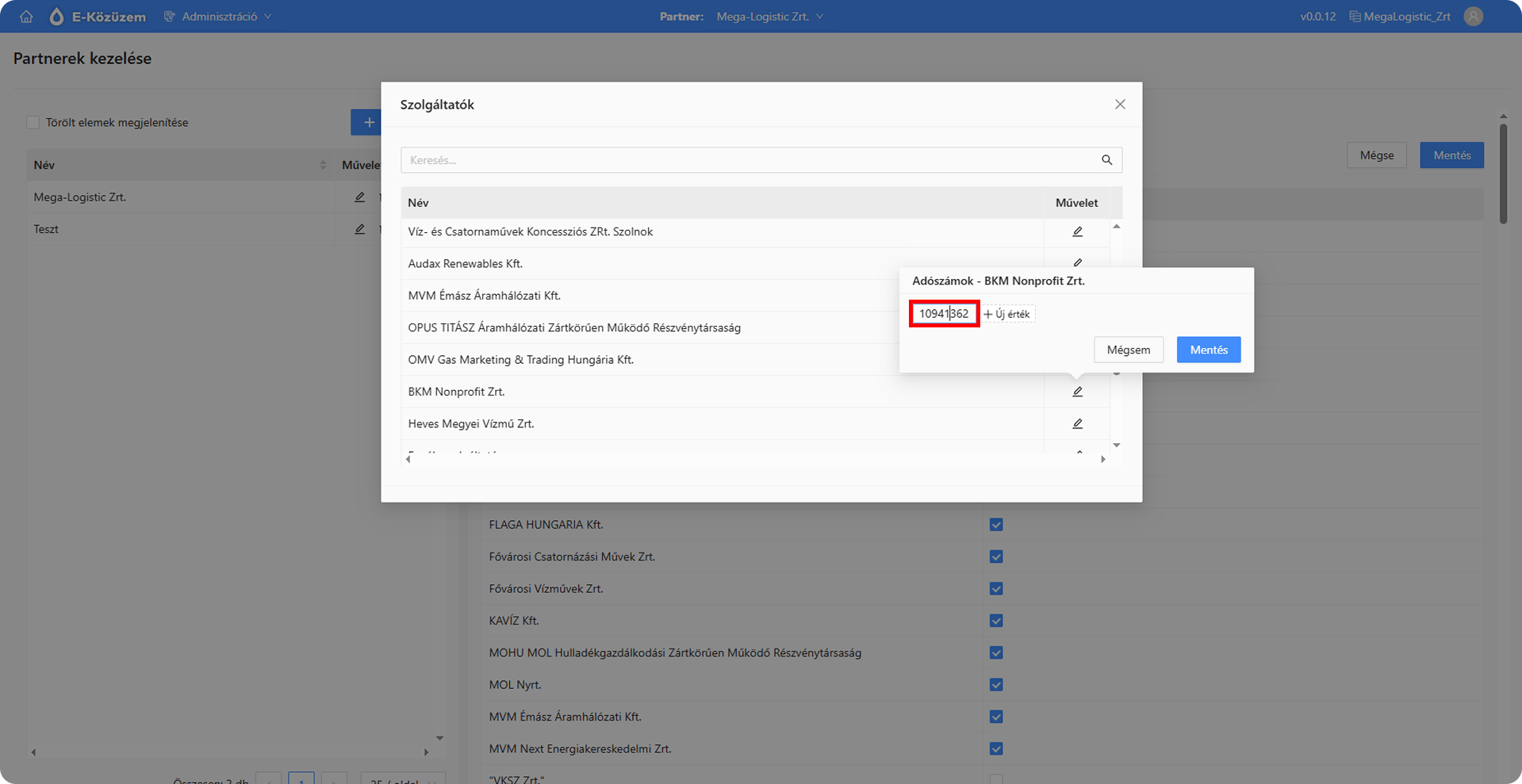Edit the Teszt partner
This screenshot has height=784, width=1522.
tap(359, 229)
